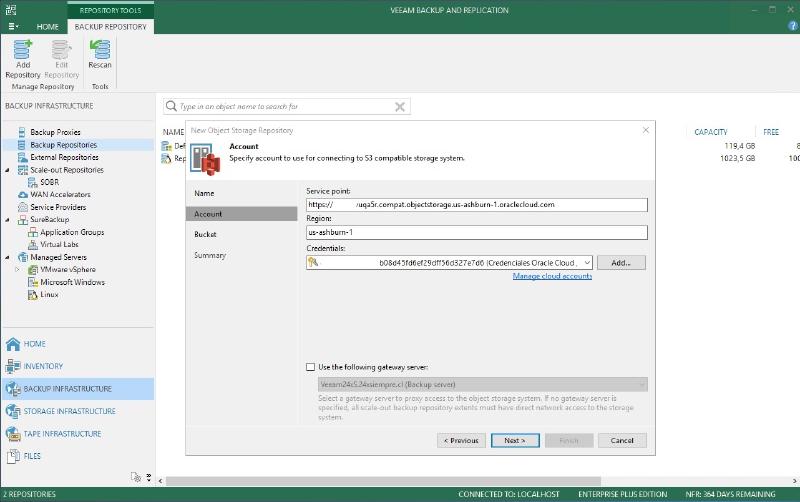This screenshot has height=502, width=800.
Task: Click the SOBR repository icon
Action: (x=33, y=182)
